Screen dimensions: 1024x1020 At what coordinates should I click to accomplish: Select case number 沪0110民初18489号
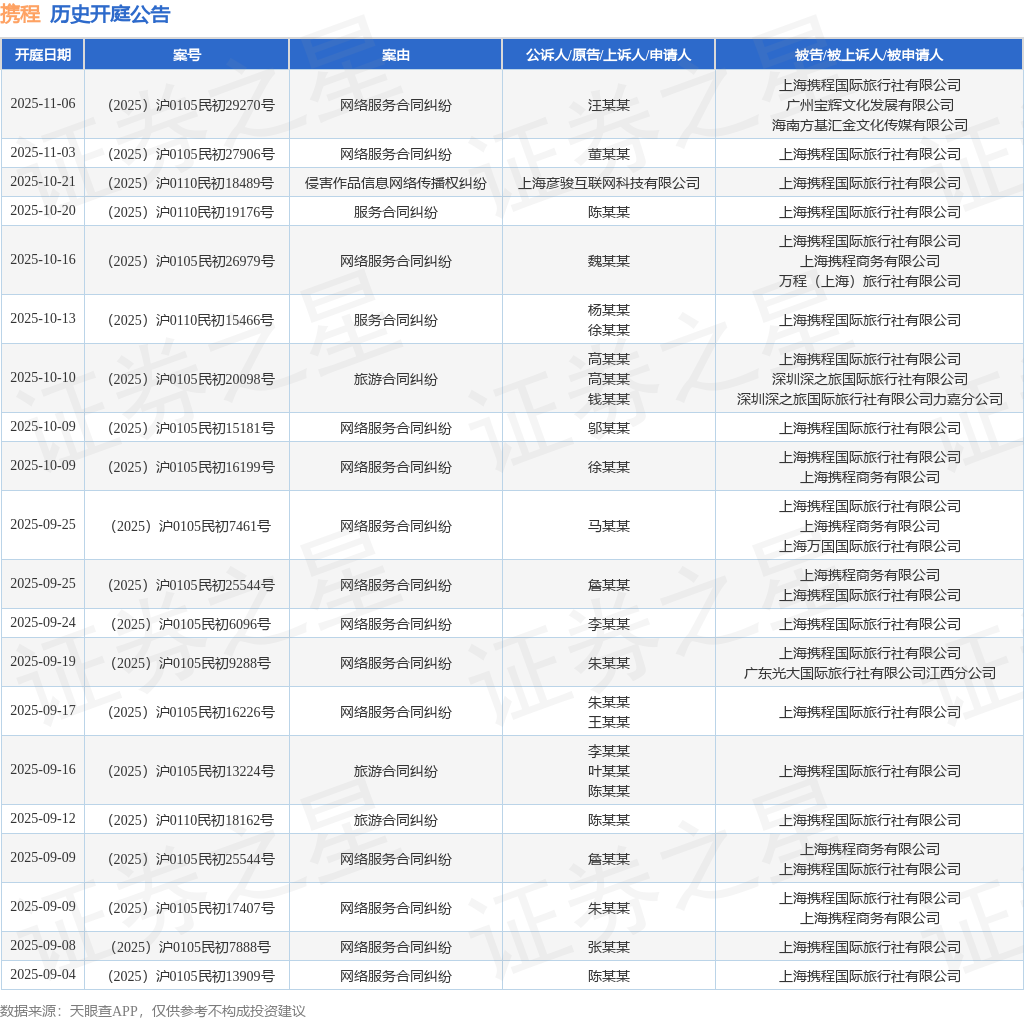(191, 183)
